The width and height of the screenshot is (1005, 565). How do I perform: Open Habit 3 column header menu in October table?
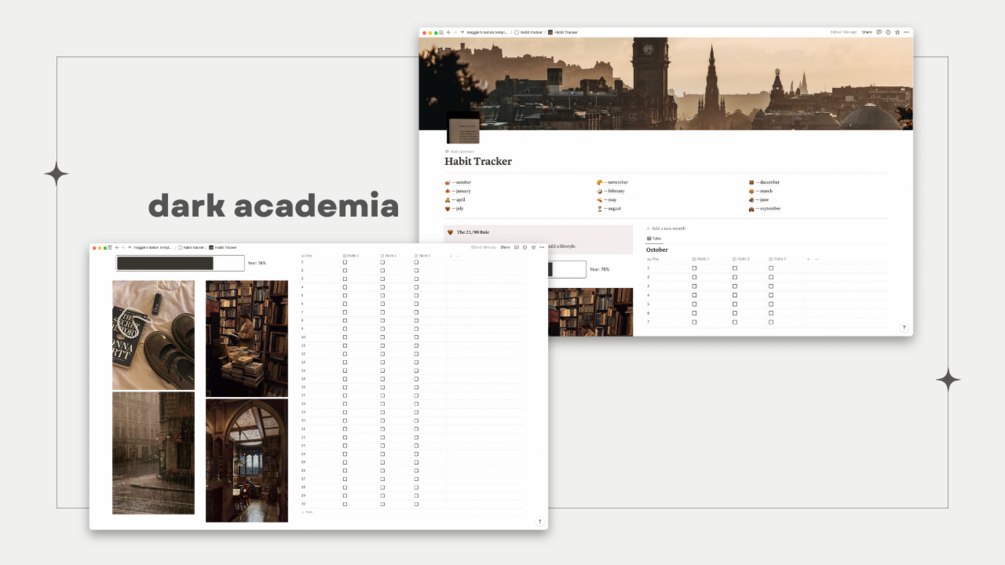coord(777,259)
